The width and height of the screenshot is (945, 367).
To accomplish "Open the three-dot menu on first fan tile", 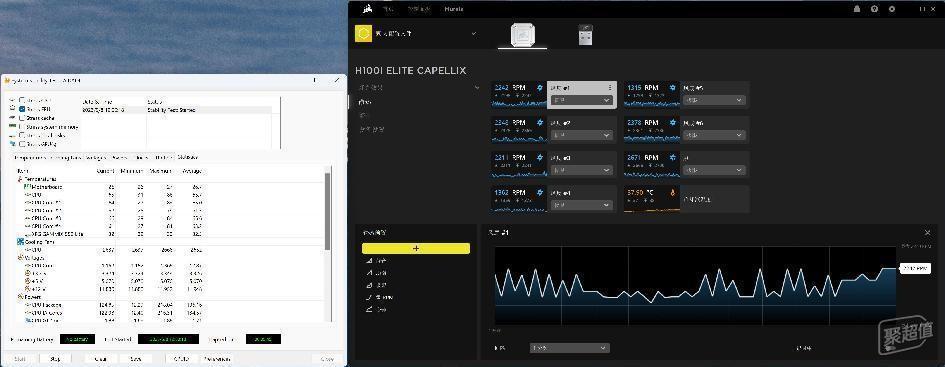I will (610, 88).
